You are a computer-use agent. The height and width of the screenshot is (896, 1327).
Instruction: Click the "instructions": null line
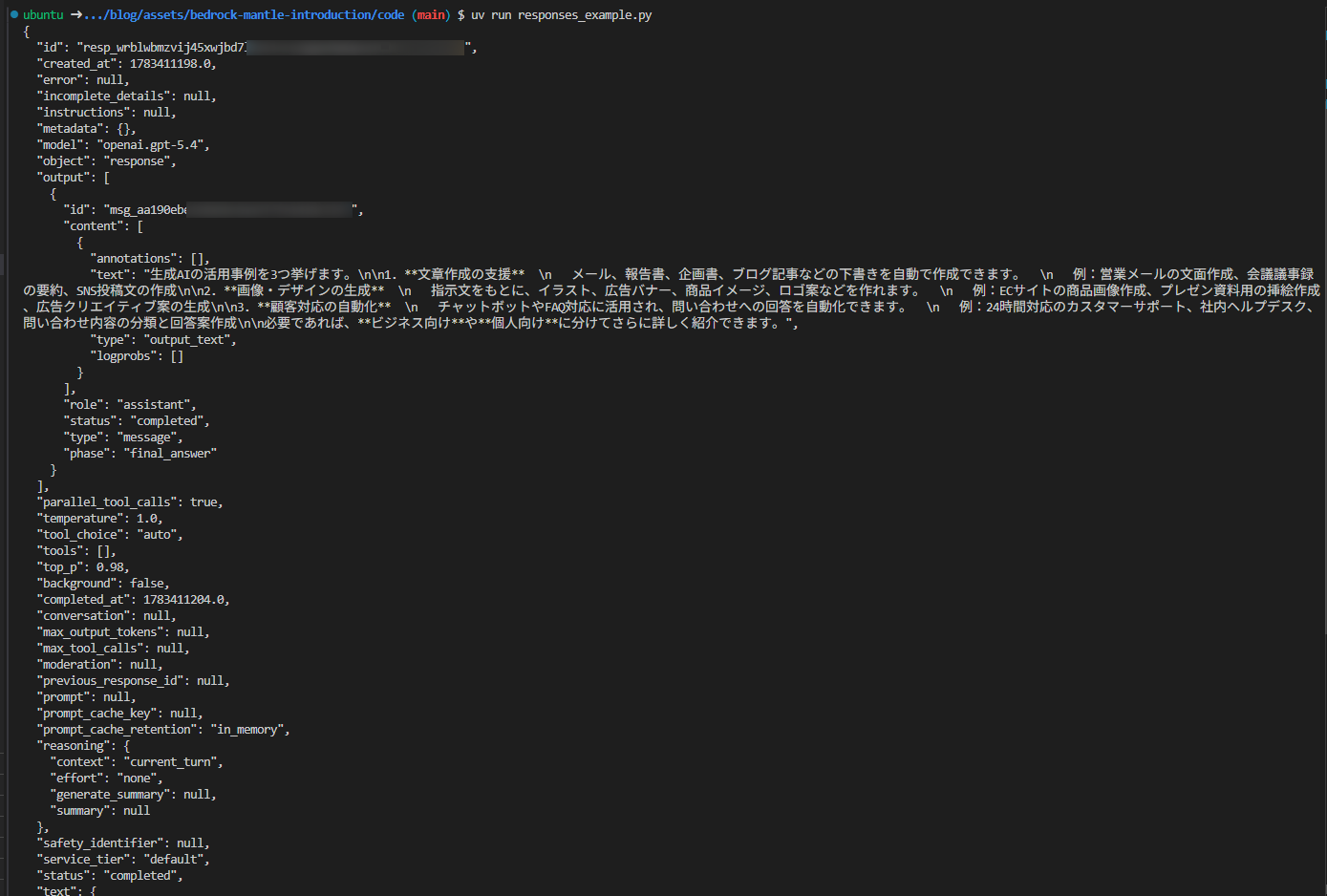coord(107,113)
